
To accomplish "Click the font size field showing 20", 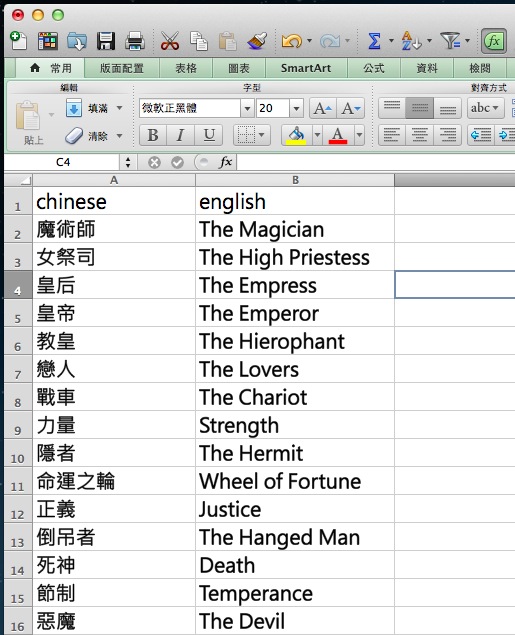I will (272, 108).
